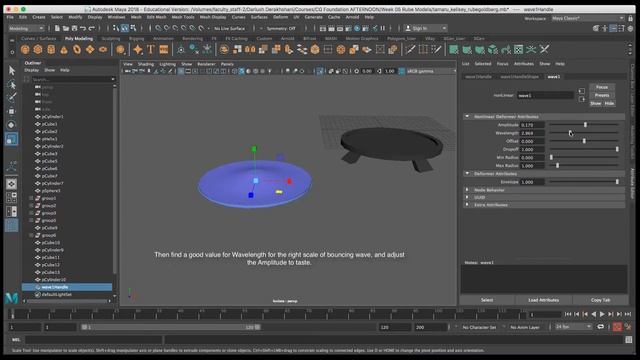The image size is (640, 360).
Task: Click the Play Forwards button
Action: 602,314
